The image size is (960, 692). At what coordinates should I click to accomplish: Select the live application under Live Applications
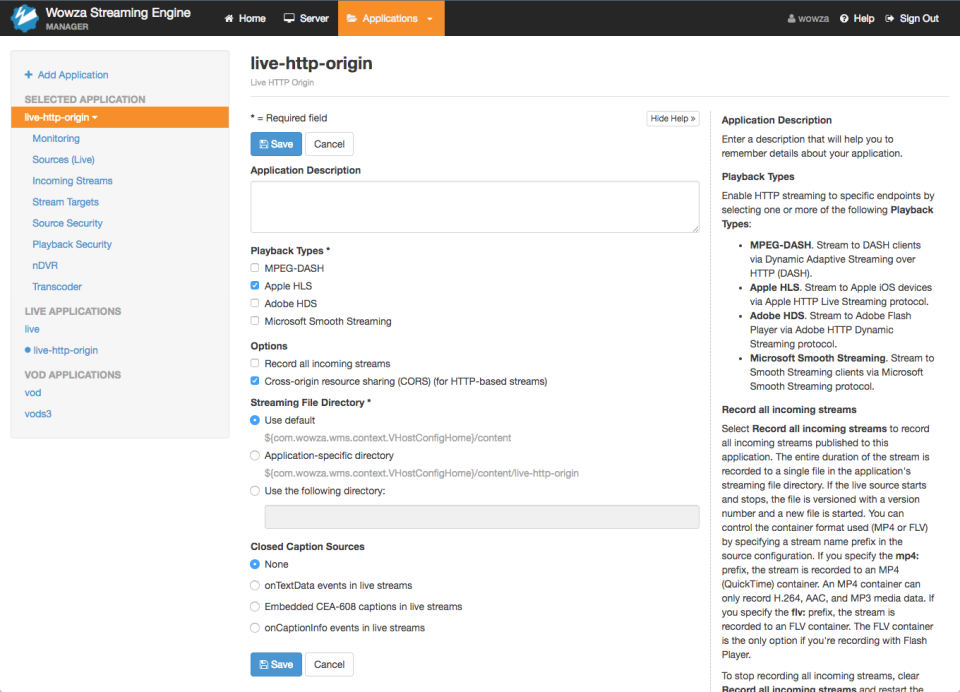(32, 329)
